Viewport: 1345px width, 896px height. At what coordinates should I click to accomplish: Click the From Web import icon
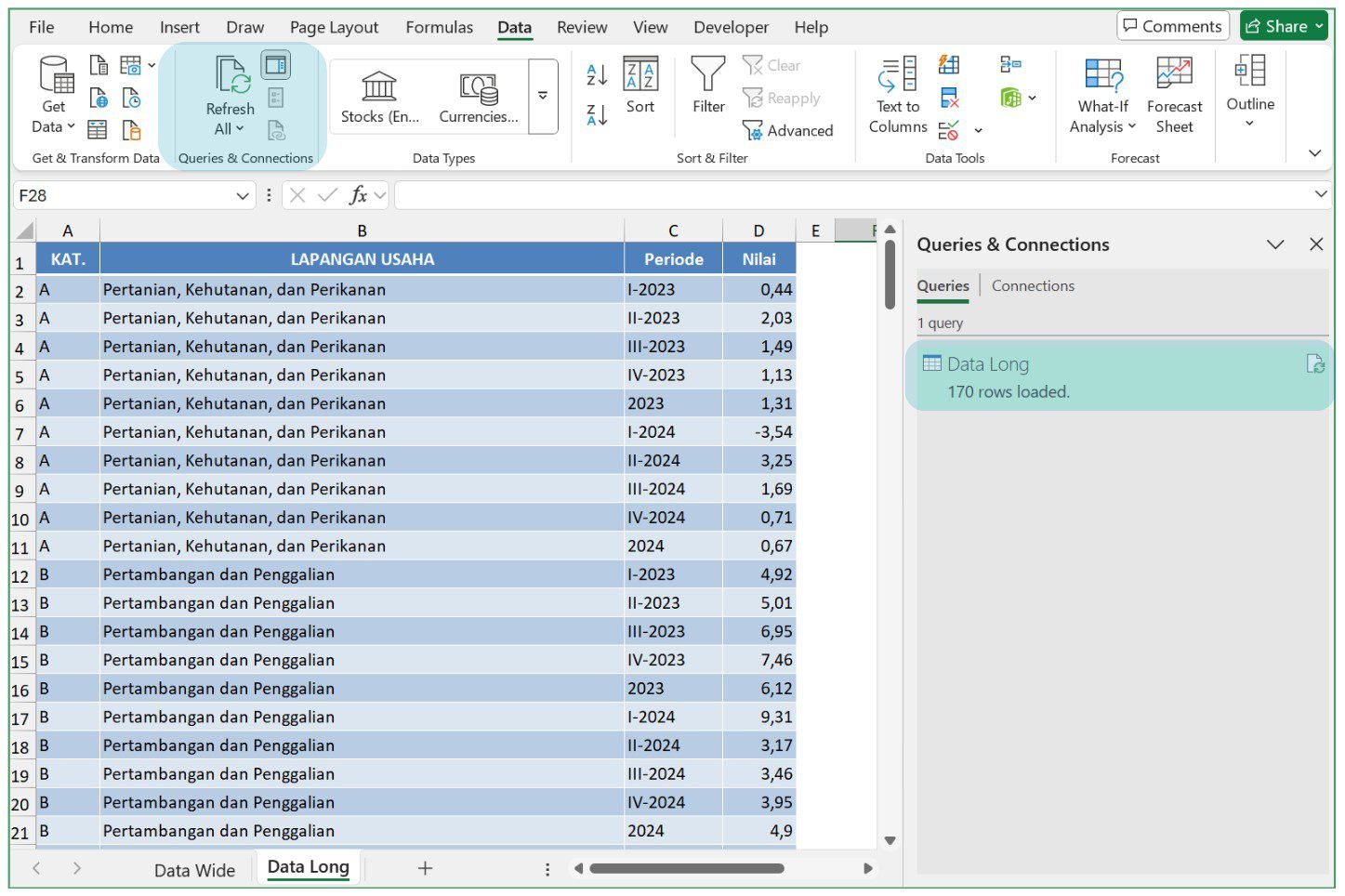pos(99,96)
